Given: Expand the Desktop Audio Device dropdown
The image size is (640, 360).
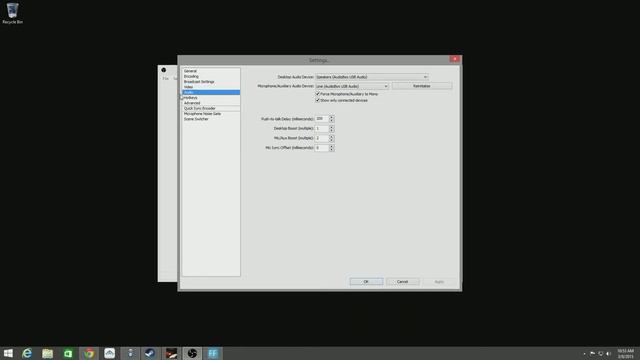Looking at the screenshot, I should pos(371,77).
